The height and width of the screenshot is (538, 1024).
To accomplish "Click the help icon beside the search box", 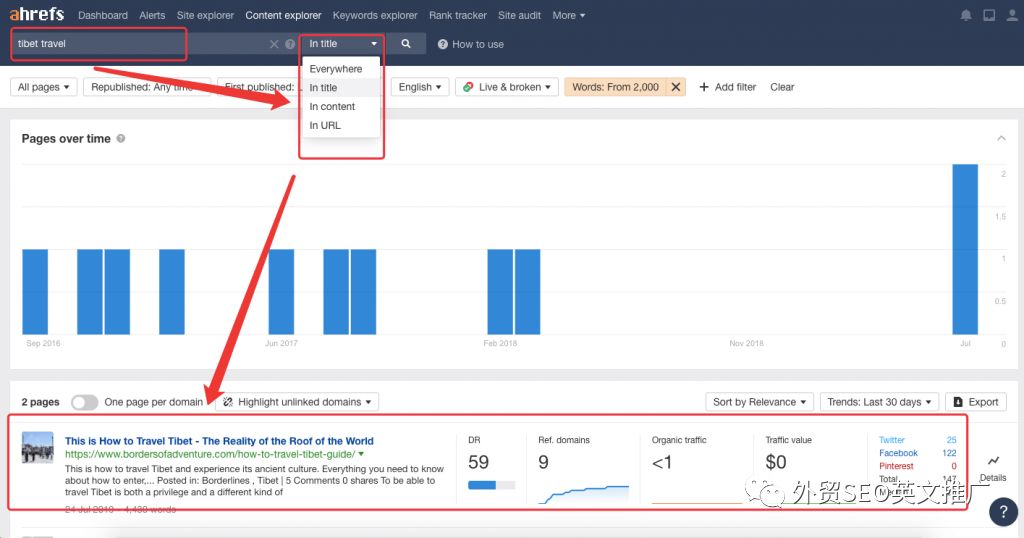I will pos(290,44).
